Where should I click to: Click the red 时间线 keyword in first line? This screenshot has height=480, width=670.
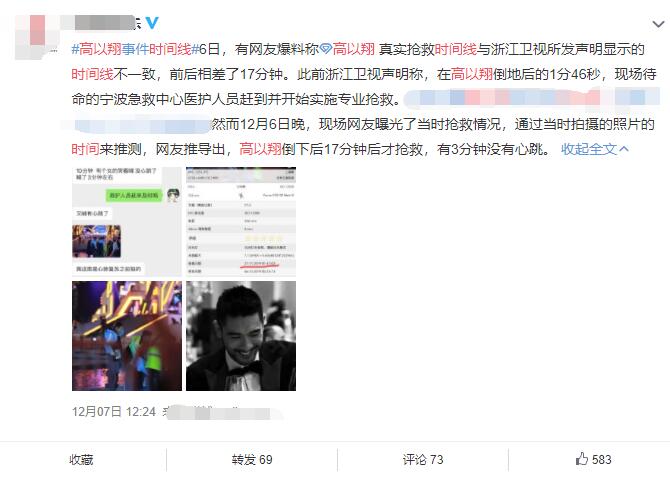coord(455,50)
